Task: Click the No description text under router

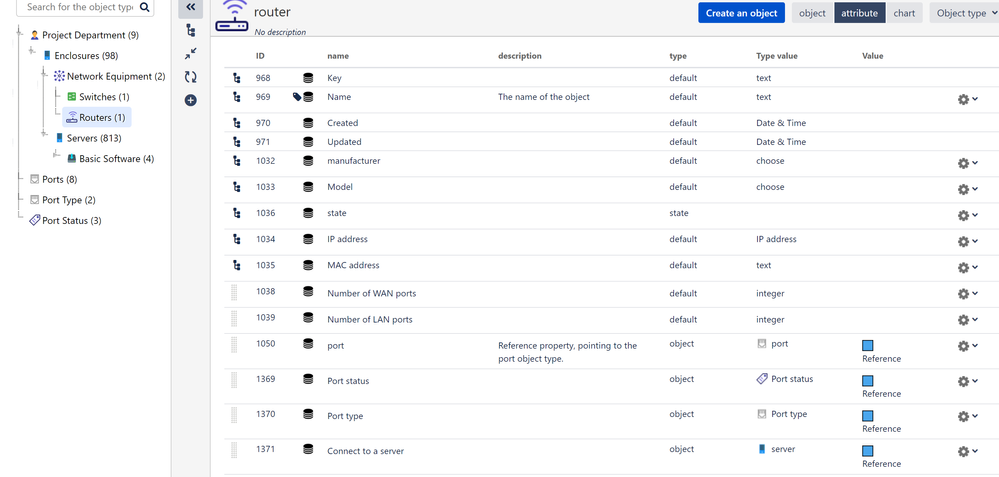Action: click(280, 32)
